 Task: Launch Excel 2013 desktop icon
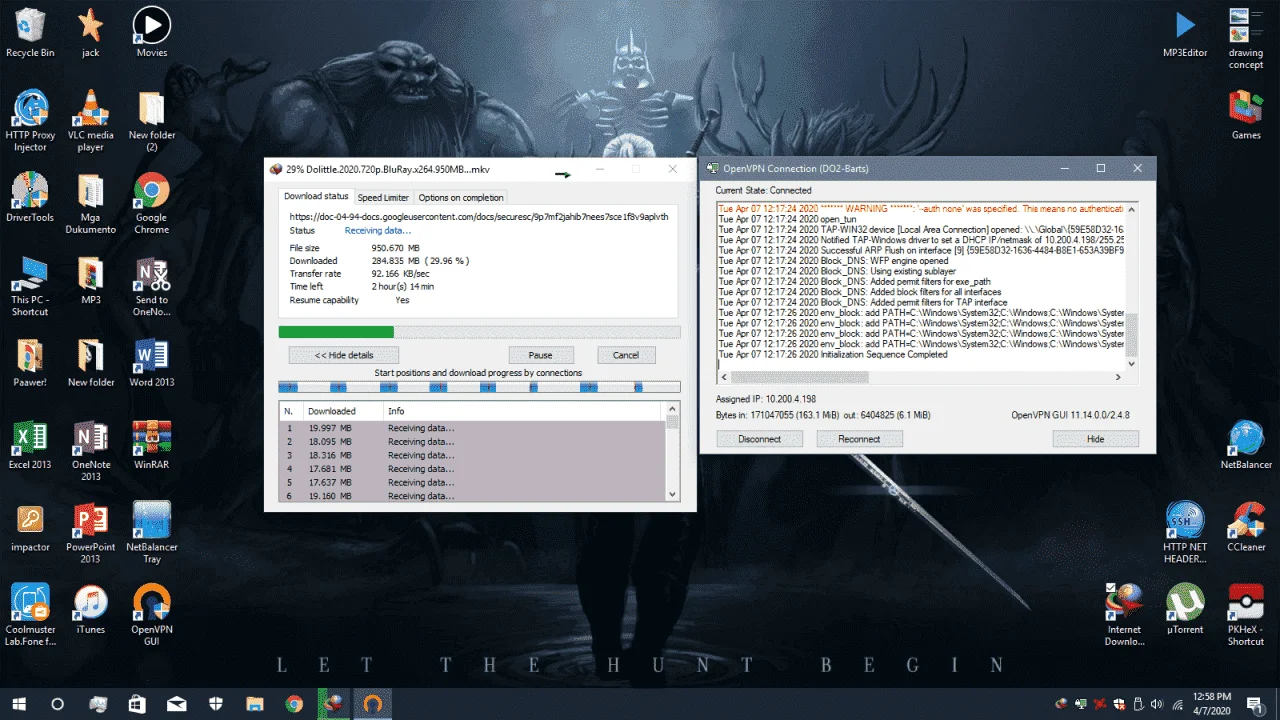30,445
